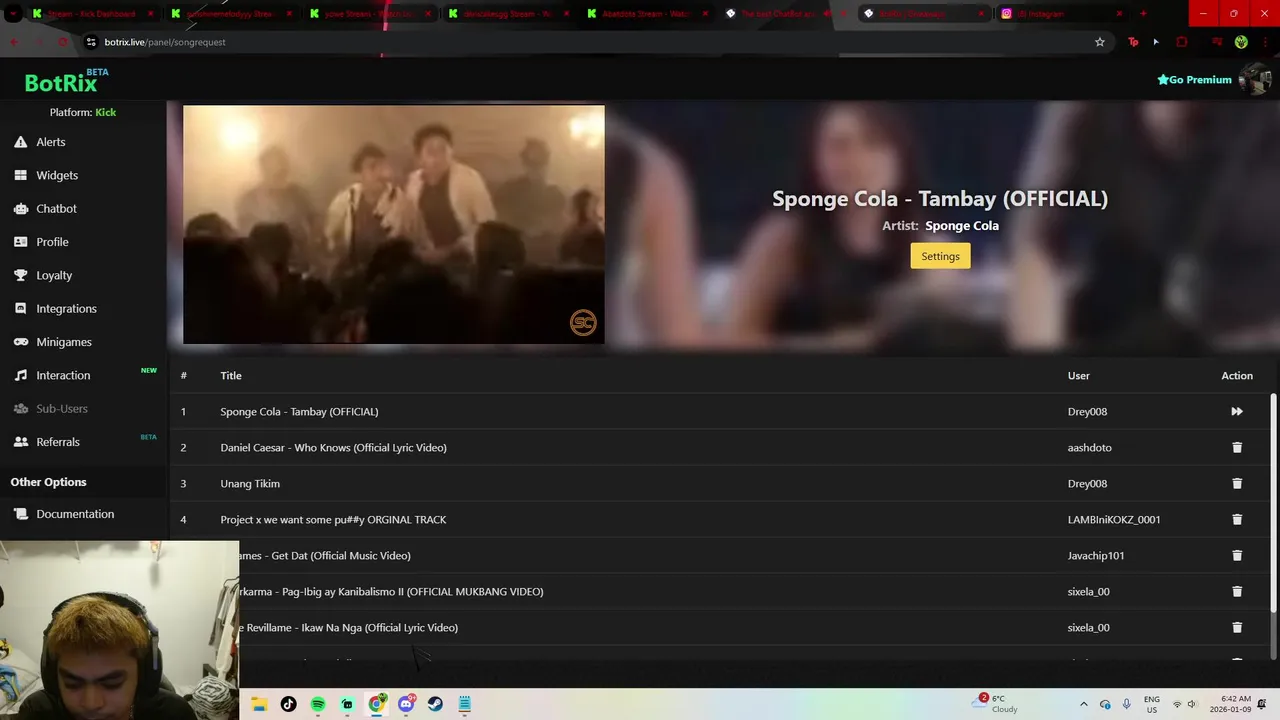Delete the Daniel Caesar song request

point(1237,447)
